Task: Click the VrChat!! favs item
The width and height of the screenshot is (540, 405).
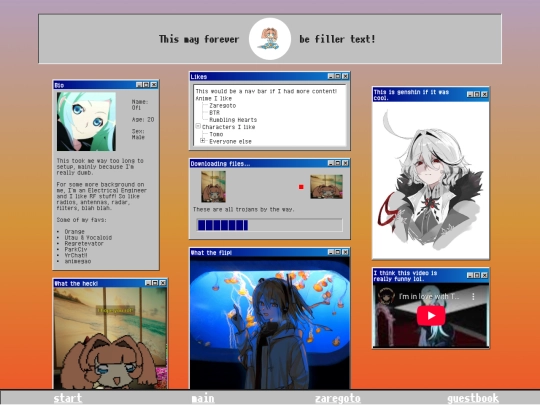Action: (x=76, y=255)
